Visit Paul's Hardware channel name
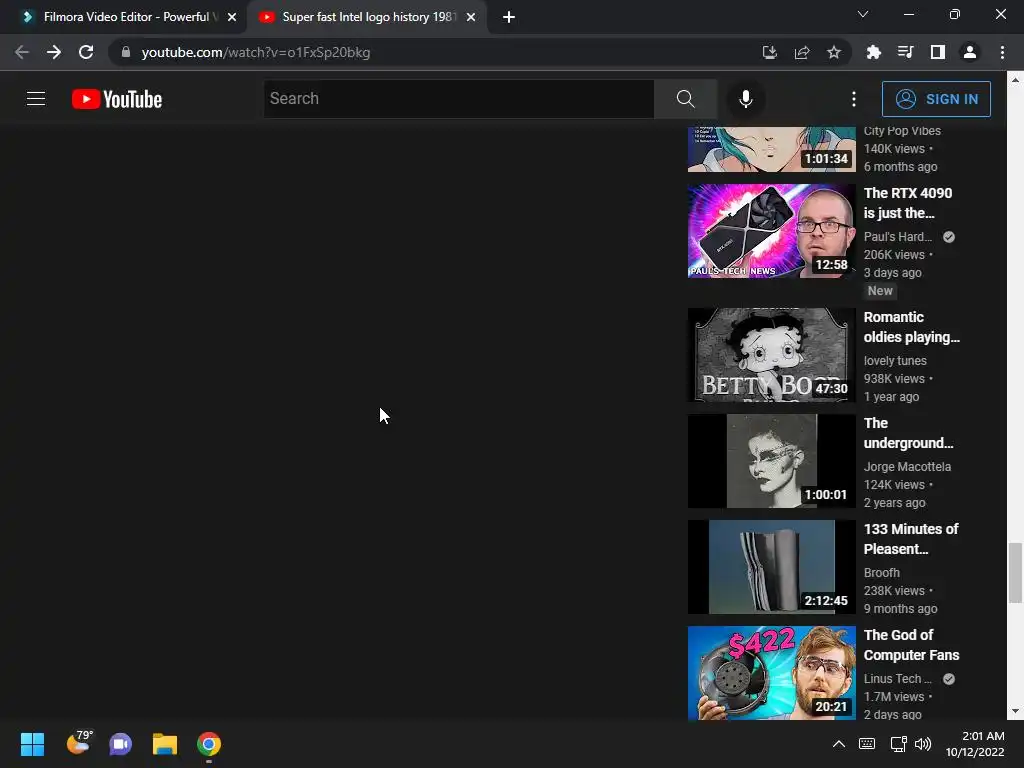 tap(898, 236)
